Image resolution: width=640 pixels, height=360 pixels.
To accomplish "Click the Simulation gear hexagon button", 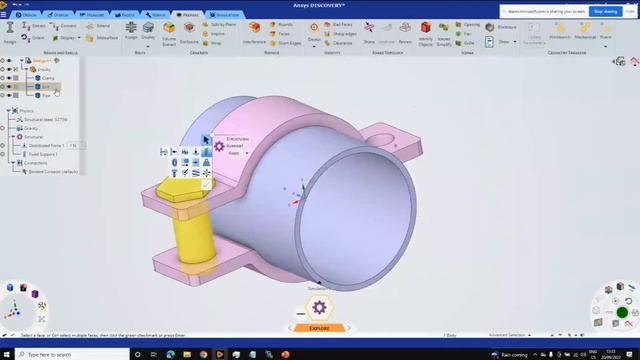I will (x=319, y=307).
